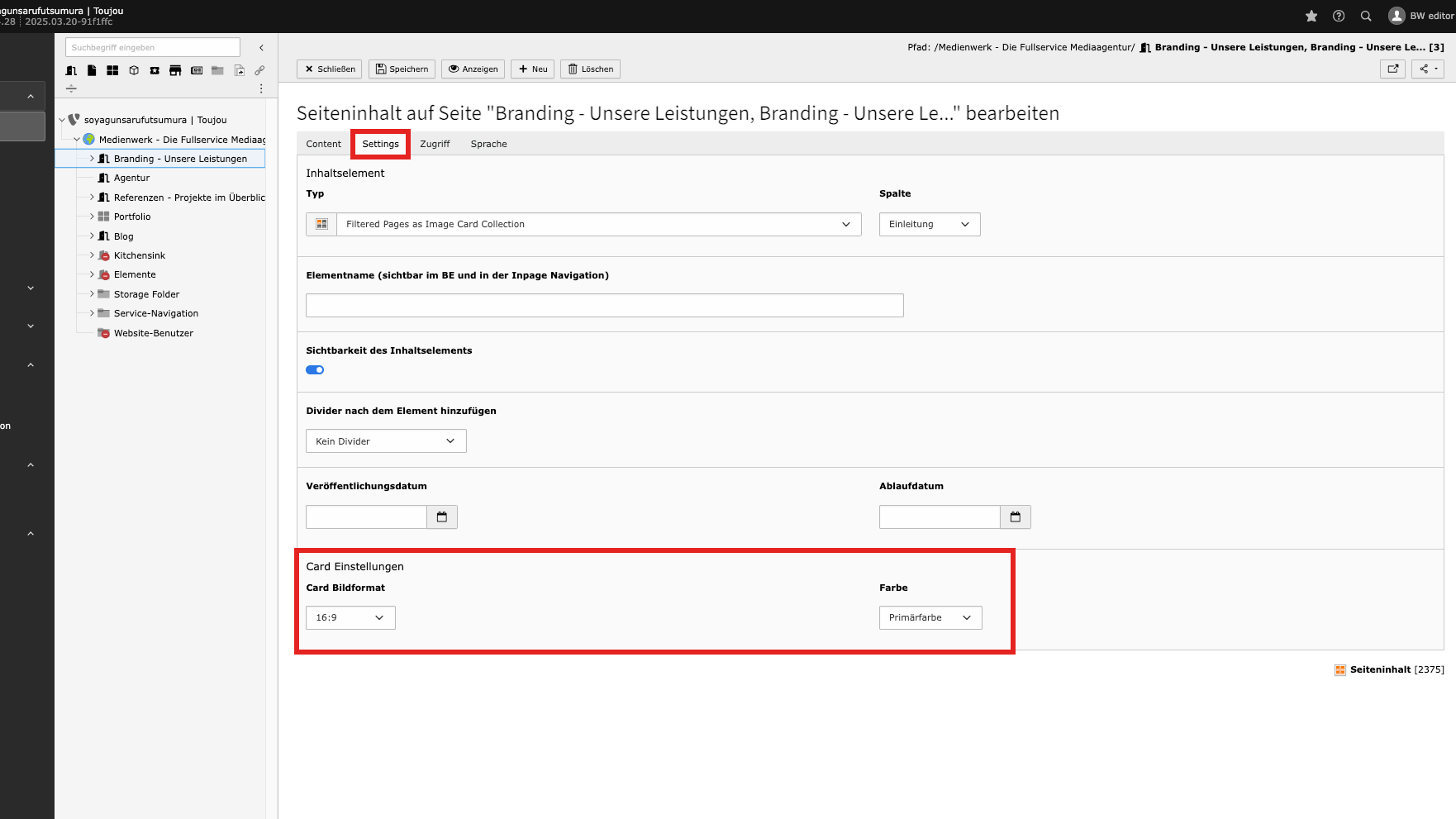Click the share icon in the top right
This screenshot has width=1456, height=819.
point(1427,69)
